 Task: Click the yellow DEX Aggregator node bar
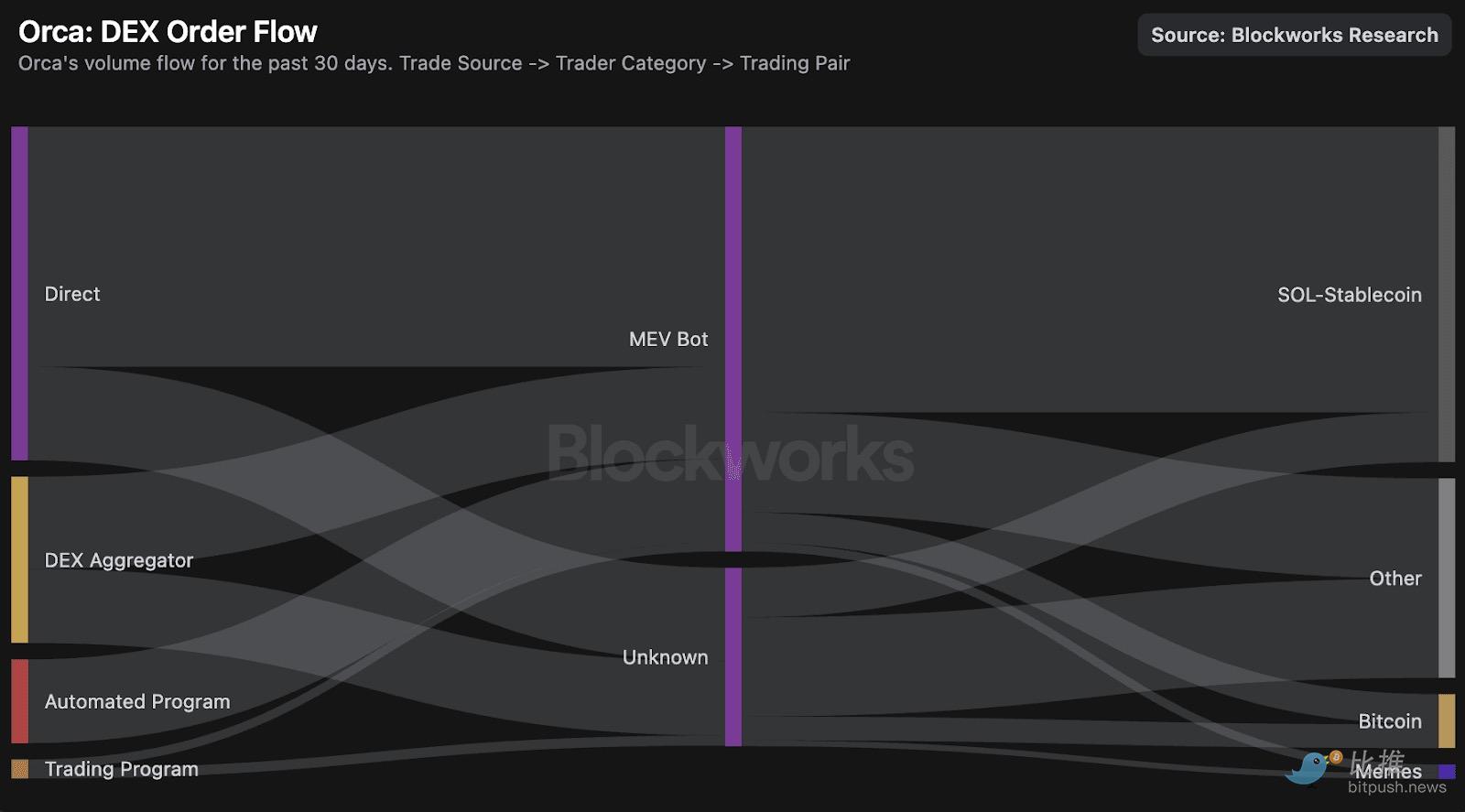(x=19, y=559)
